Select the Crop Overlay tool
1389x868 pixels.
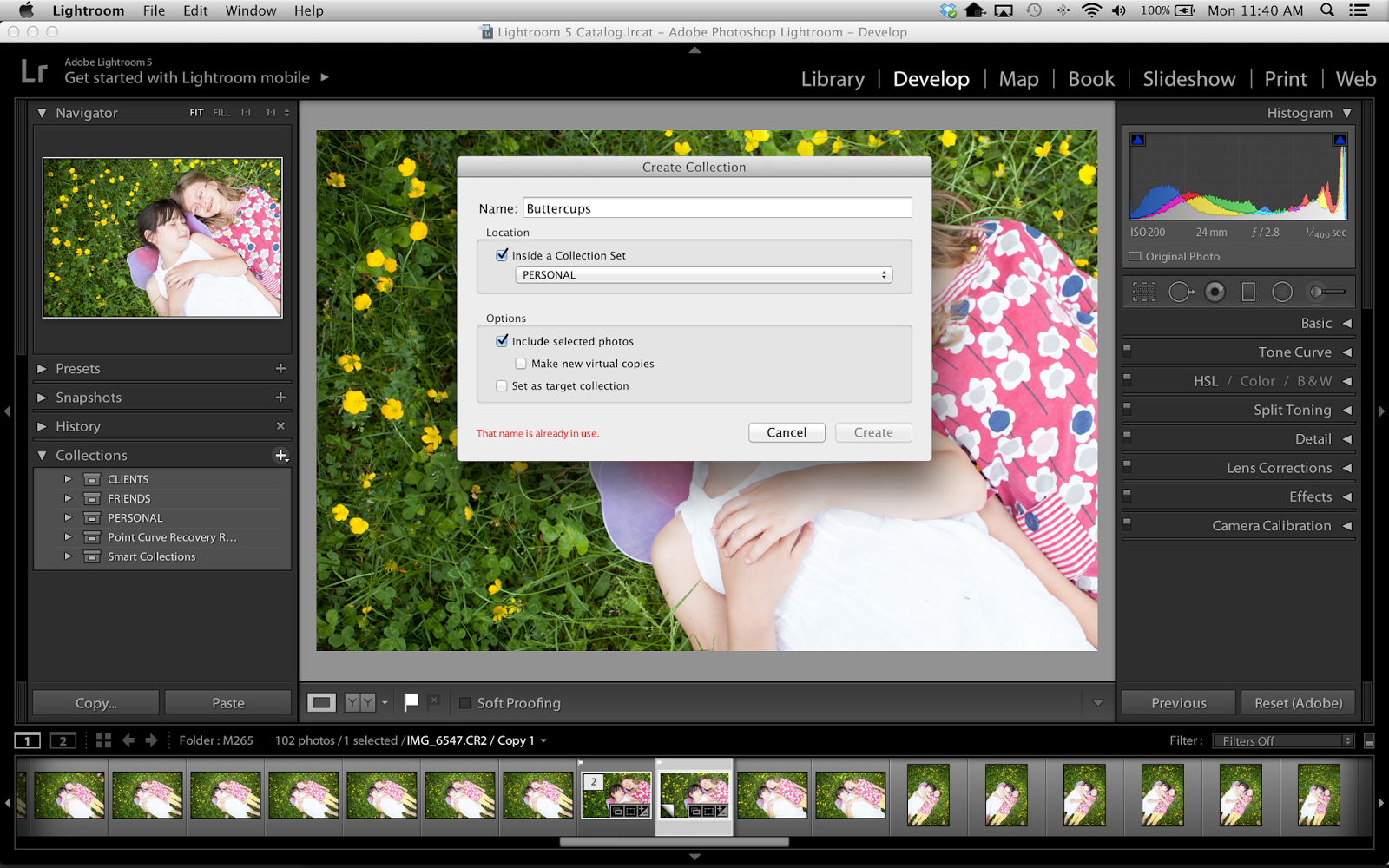click(1144, 292)
